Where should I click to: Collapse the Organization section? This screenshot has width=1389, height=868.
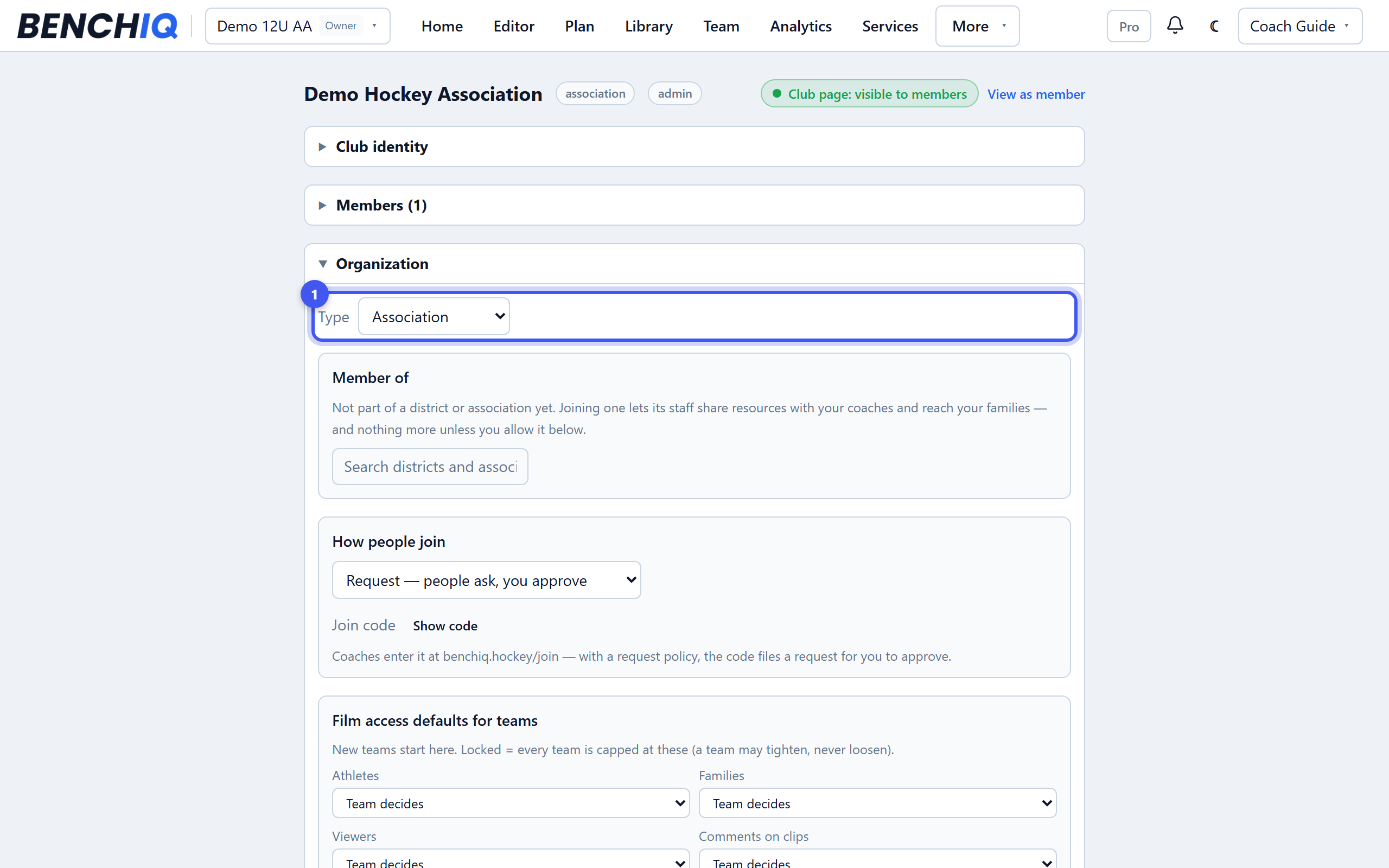(694, 264)
